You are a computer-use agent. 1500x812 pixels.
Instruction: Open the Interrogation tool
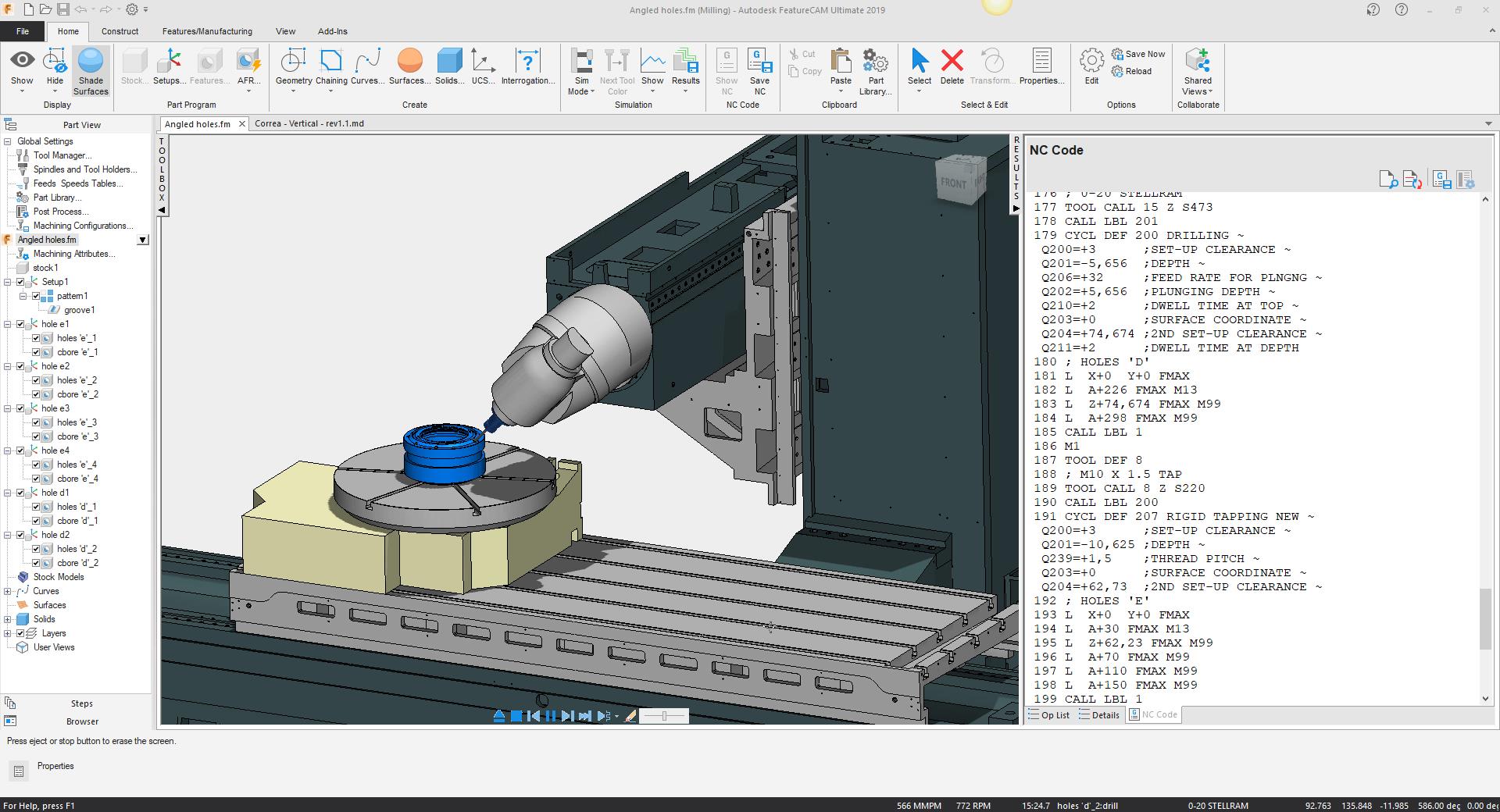pos(528,66)
